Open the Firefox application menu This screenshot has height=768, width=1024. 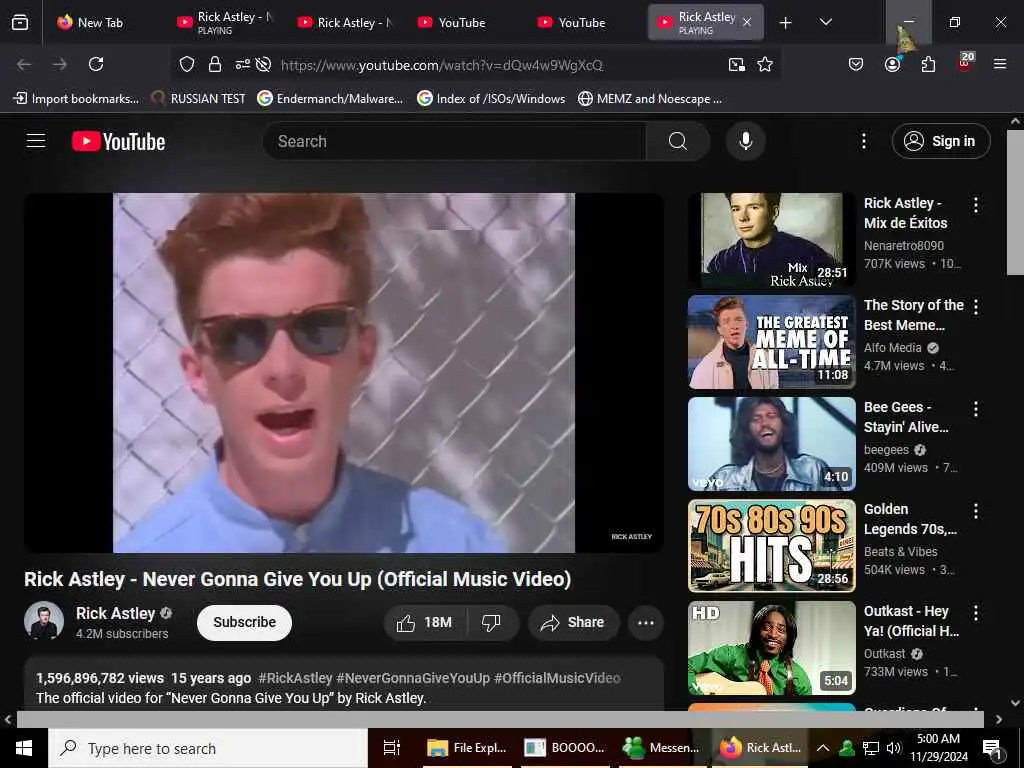coord(1000,64)
